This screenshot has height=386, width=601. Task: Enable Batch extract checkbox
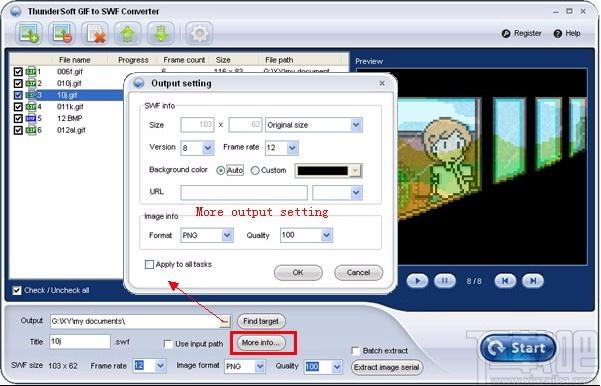(x=355, y=351)
